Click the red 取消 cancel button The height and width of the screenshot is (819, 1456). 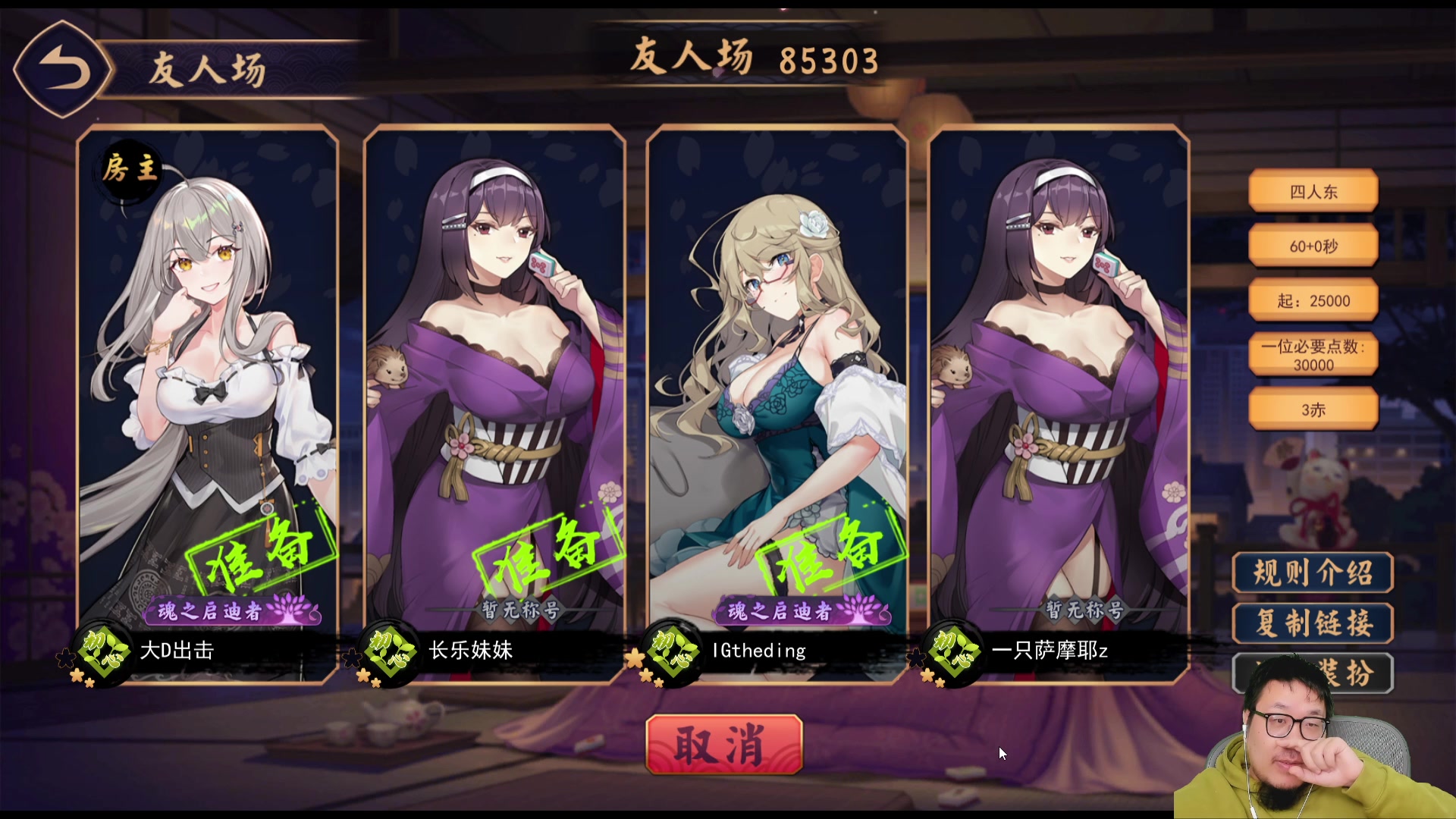tap(724, 744)
